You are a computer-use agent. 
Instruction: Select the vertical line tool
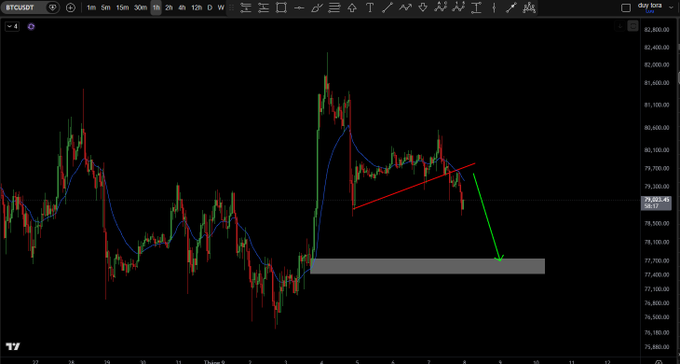coord(494,7)
